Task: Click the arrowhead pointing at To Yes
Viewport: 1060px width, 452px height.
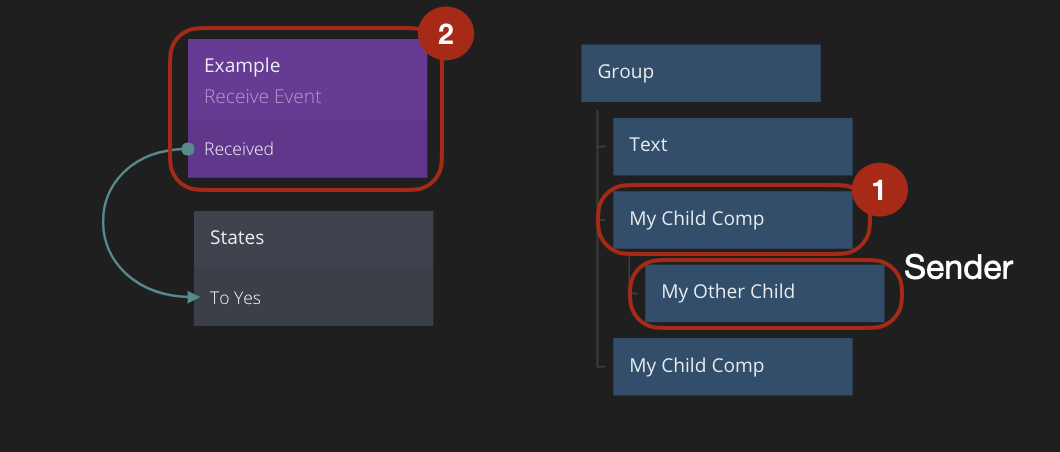Action: pos(194,297)
